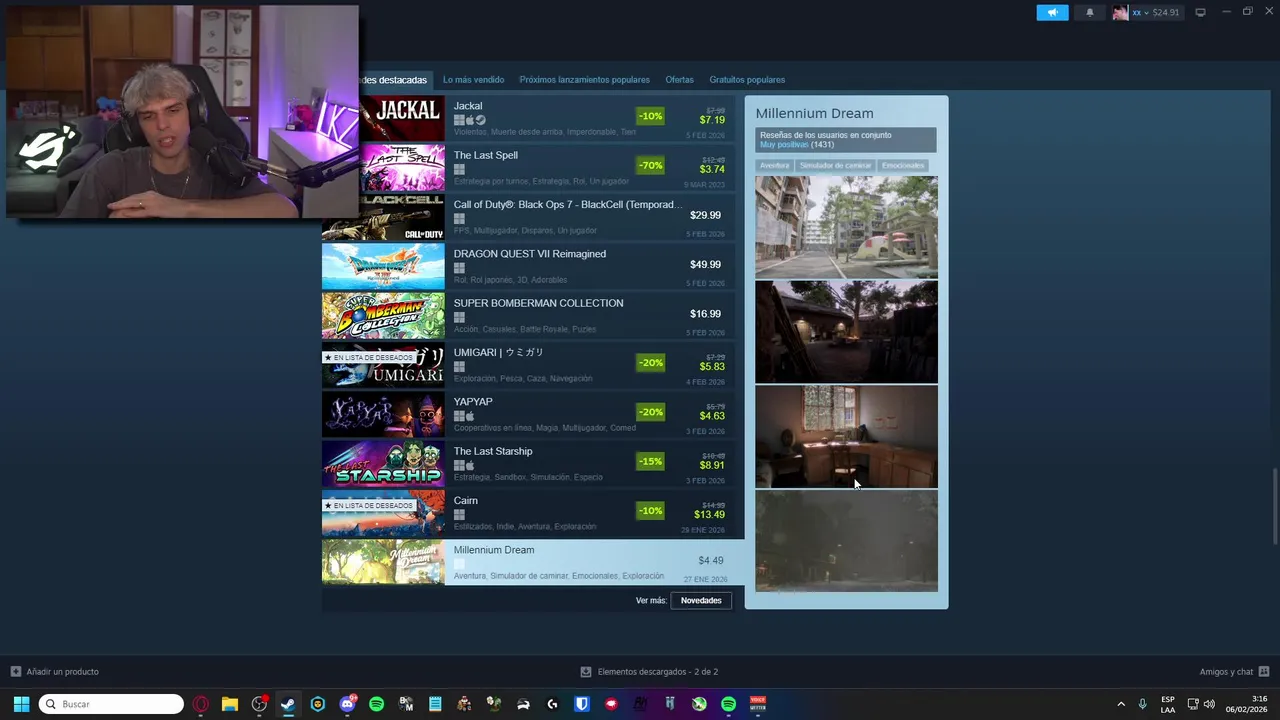Click the system tray network icon
Image resolution: width=1280 pixels, height=720 pixels.
coord(1194,704)
